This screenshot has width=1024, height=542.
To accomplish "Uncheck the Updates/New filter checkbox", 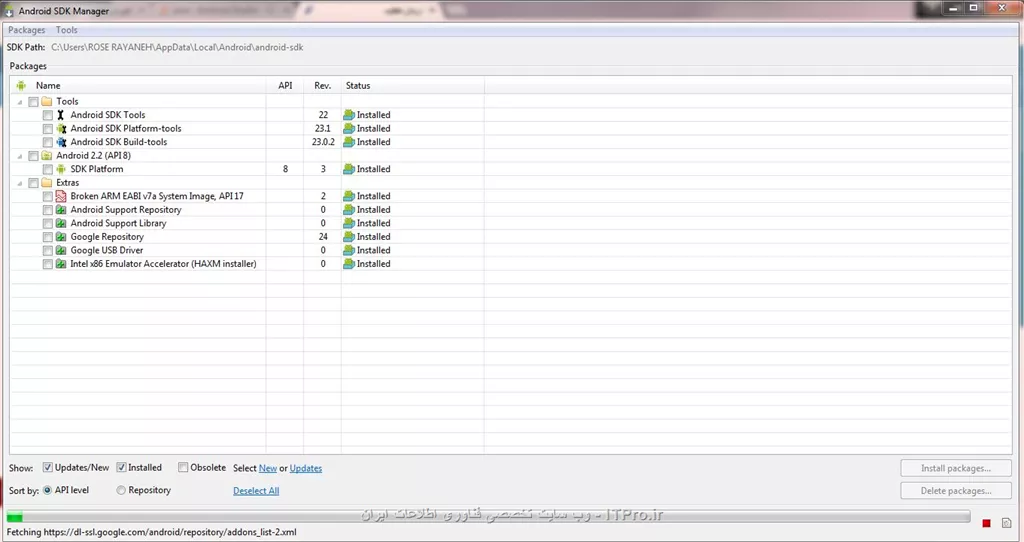I will tap(48, 468).
